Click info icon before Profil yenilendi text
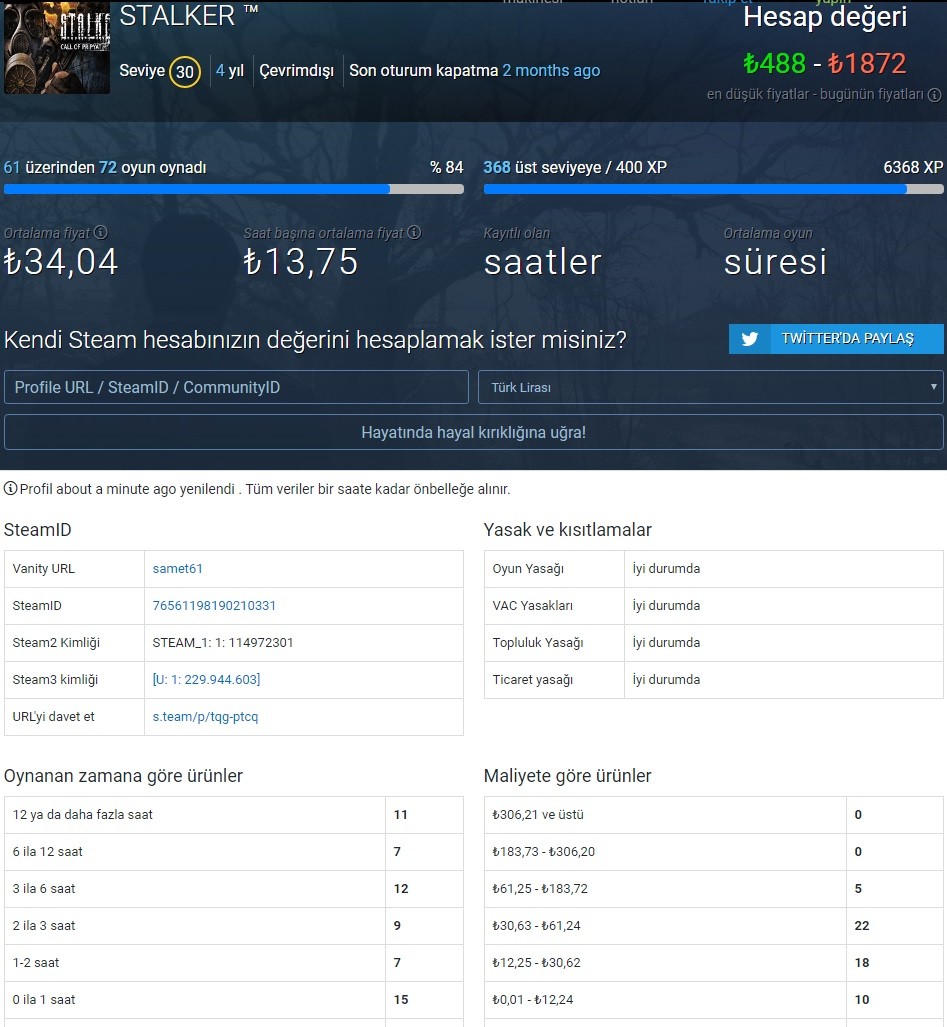This screenshot has height=1027, width=947. click(10, 489)
